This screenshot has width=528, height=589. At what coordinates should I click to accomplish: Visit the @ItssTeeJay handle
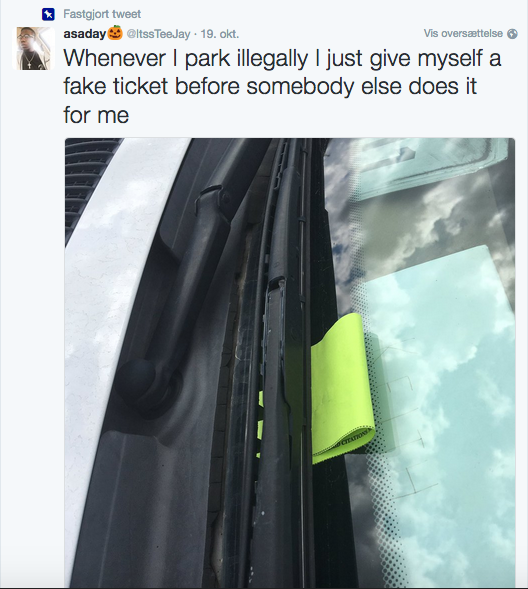tap(158, 34)
